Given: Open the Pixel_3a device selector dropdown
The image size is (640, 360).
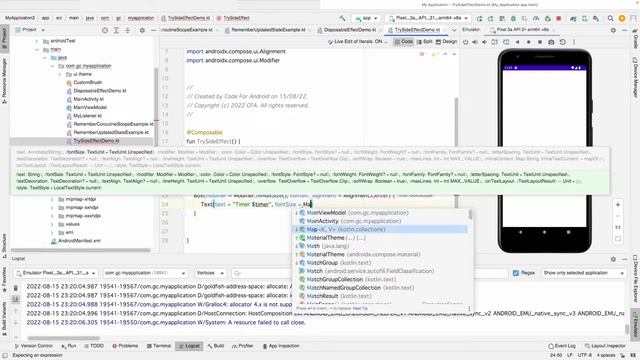Looking at the screenshot, I should [428, 18].
